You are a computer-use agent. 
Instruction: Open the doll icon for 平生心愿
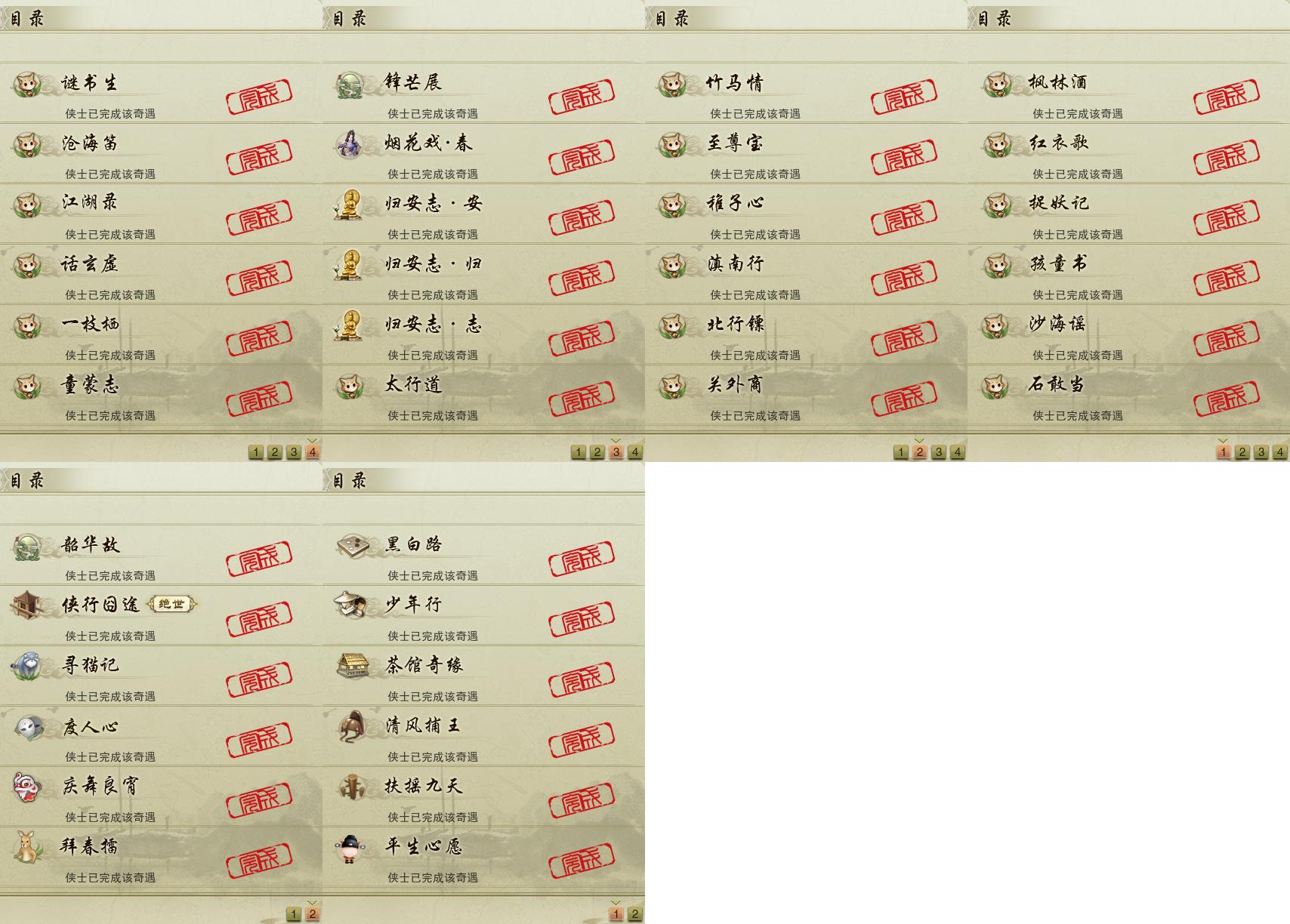[x=350, y=847]
